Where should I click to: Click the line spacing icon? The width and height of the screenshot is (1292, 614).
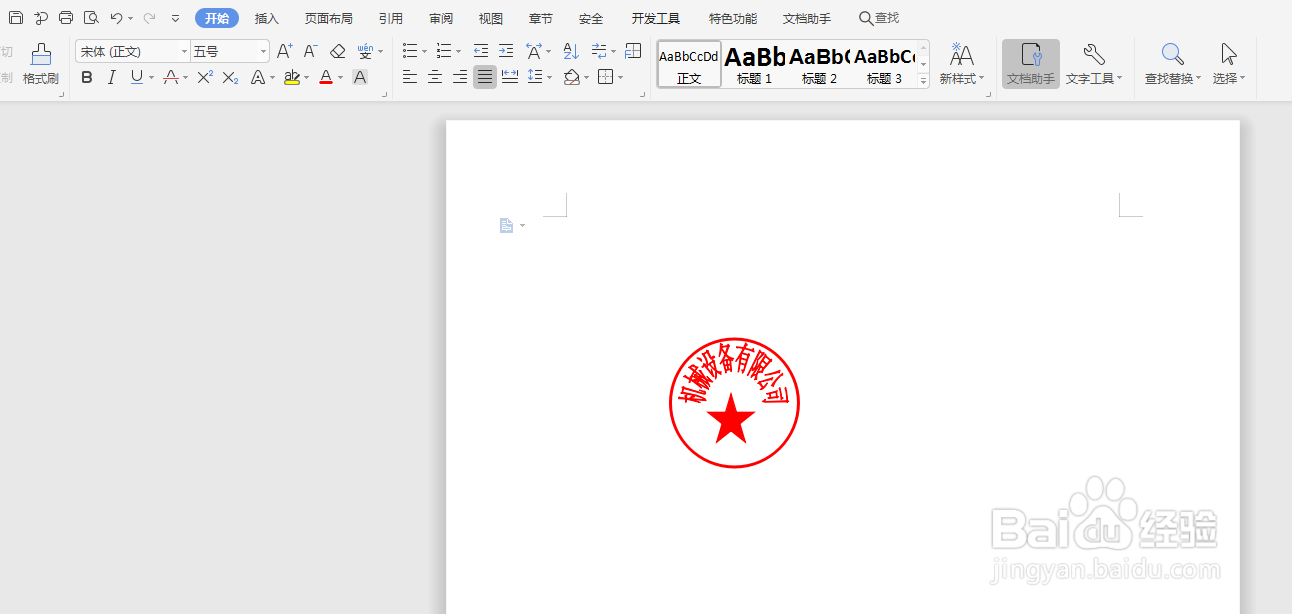pos(535,77)
